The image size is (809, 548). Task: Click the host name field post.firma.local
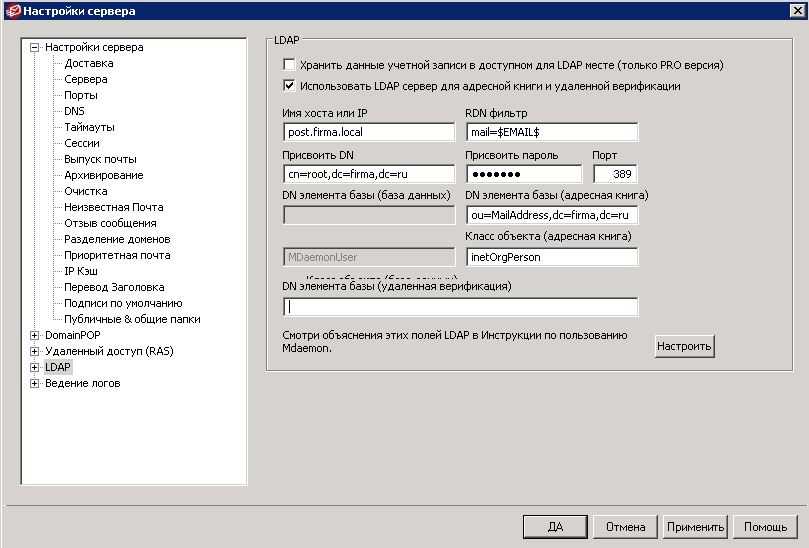[x=369, y=132]
